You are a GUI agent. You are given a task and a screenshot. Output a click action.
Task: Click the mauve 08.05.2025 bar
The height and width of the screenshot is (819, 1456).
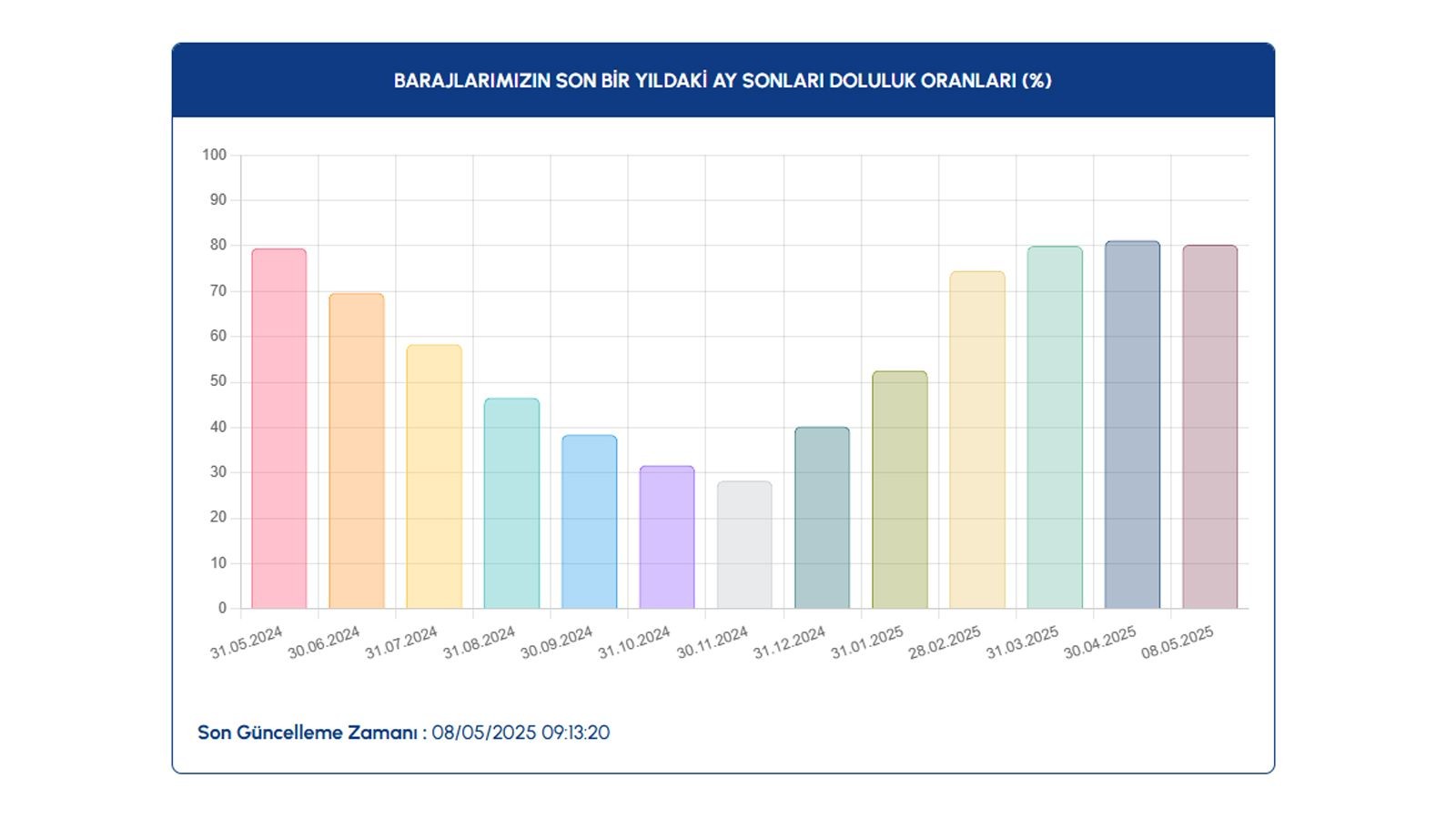pyautogui.click(x=1210, y=427)
